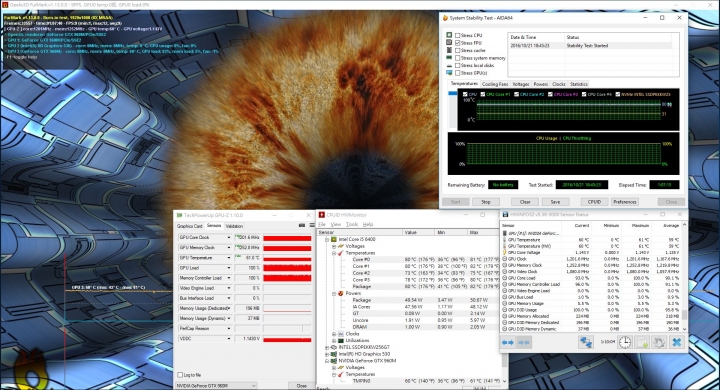The width and height of the screenshot is (720, 390).
Task: Click Stop button in AIDA64
Action: [486, 202]
